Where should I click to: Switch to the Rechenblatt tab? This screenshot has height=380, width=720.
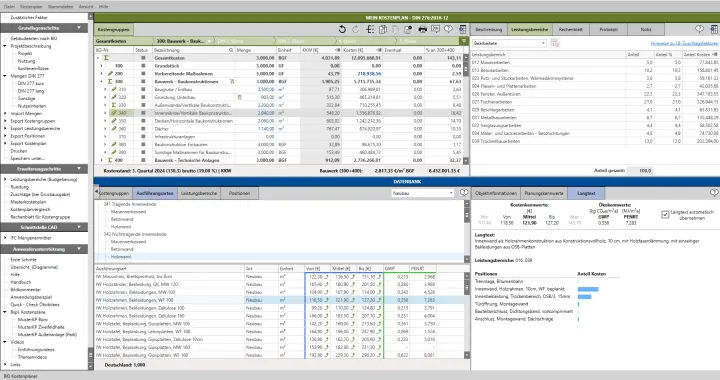coord(571,29)
